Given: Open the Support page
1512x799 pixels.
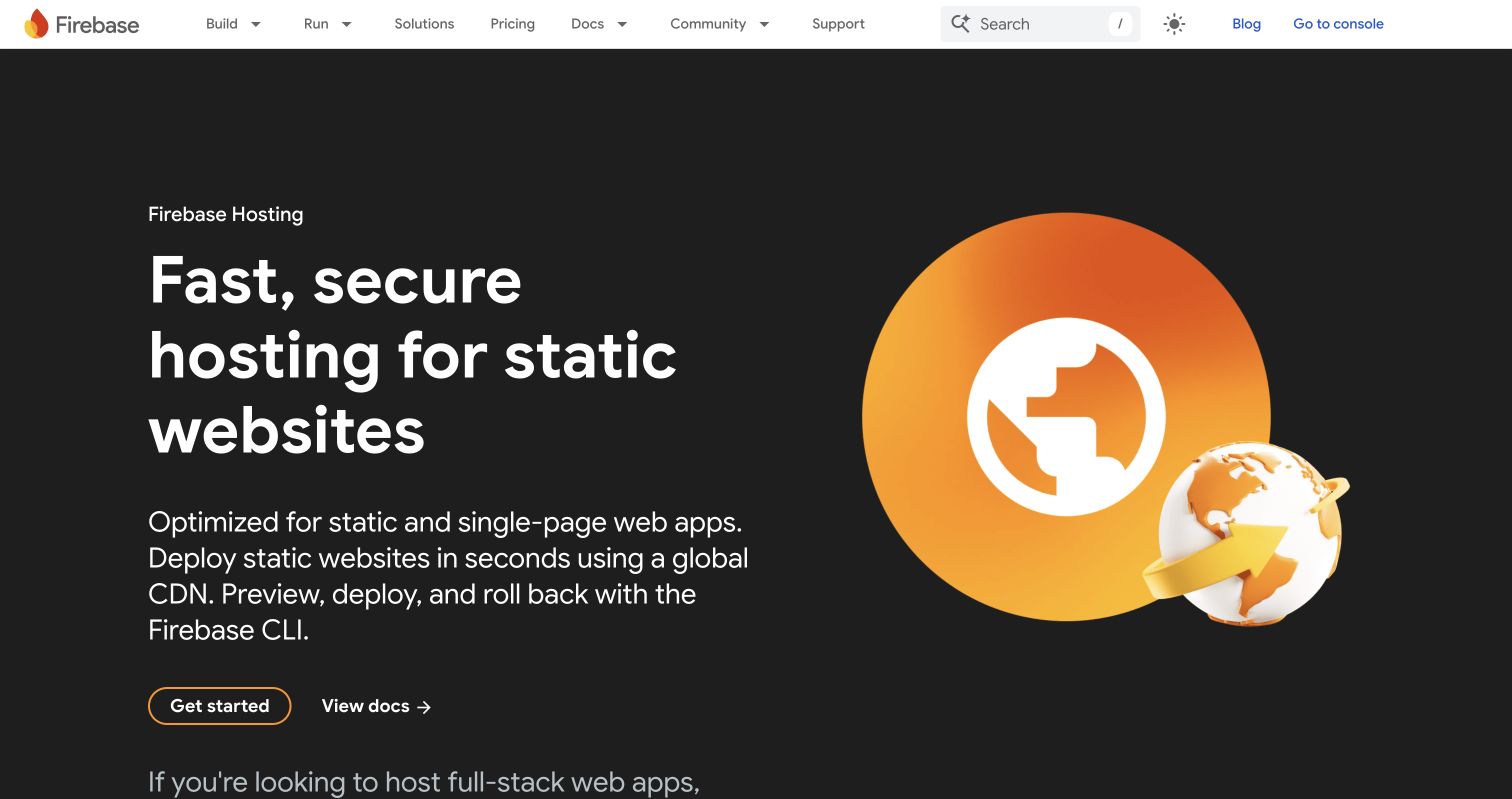Looking at the screenshot, I should pyautogui.click(x=838, y=24).
